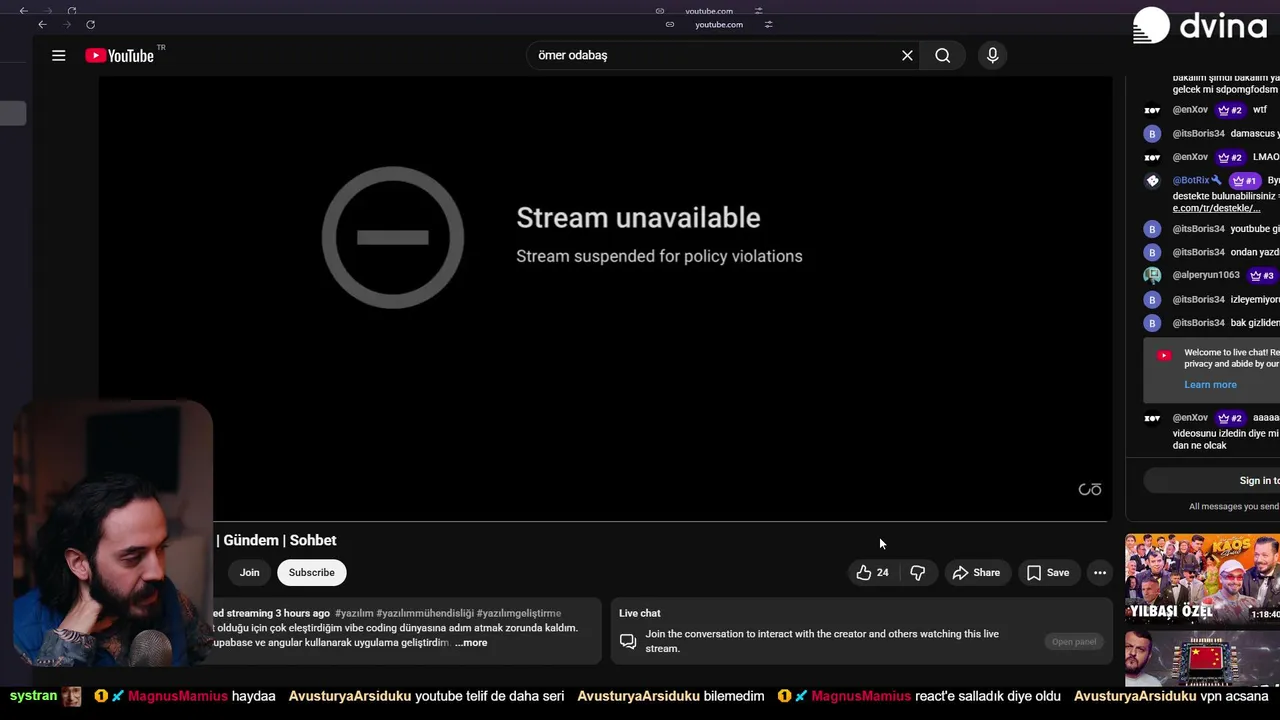This screenshot has height=720, width=1280.
Task: Open the YILBAŞI ÖZEL recommended video thumbnail
Action: tap(1202, 579)
